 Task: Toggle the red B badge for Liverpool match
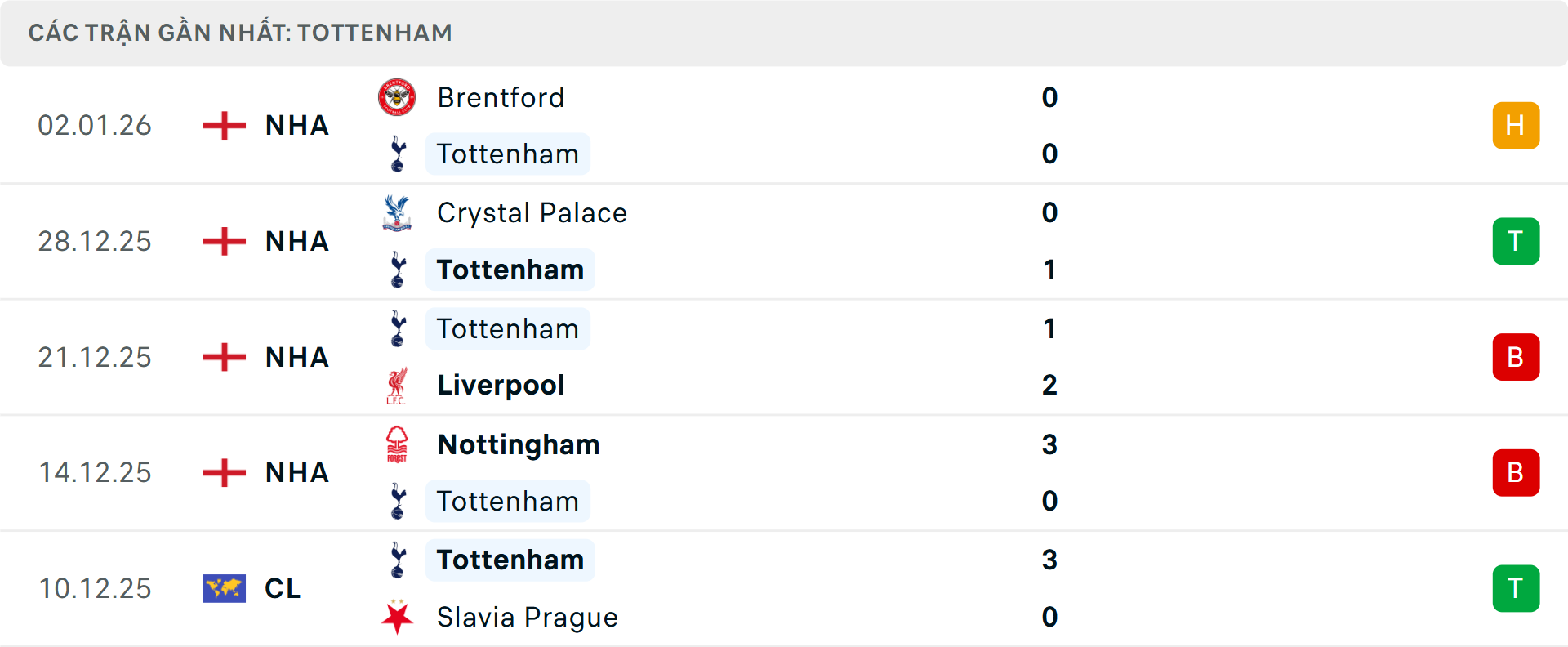(x=1517, y=357)
